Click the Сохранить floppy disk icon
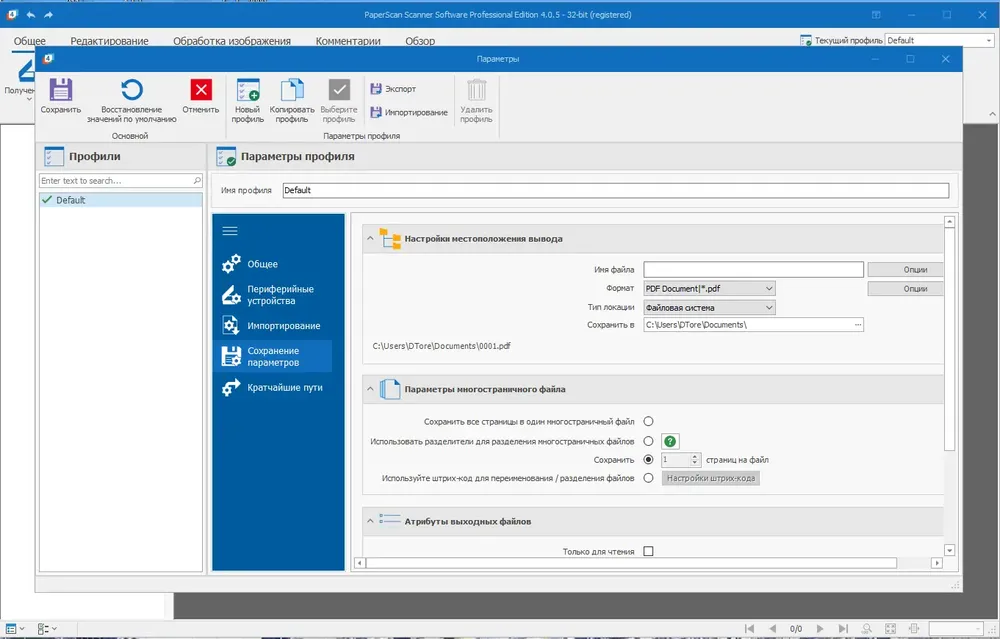The width and height of the screenshot is (1000, 639). tap(61, 90)
